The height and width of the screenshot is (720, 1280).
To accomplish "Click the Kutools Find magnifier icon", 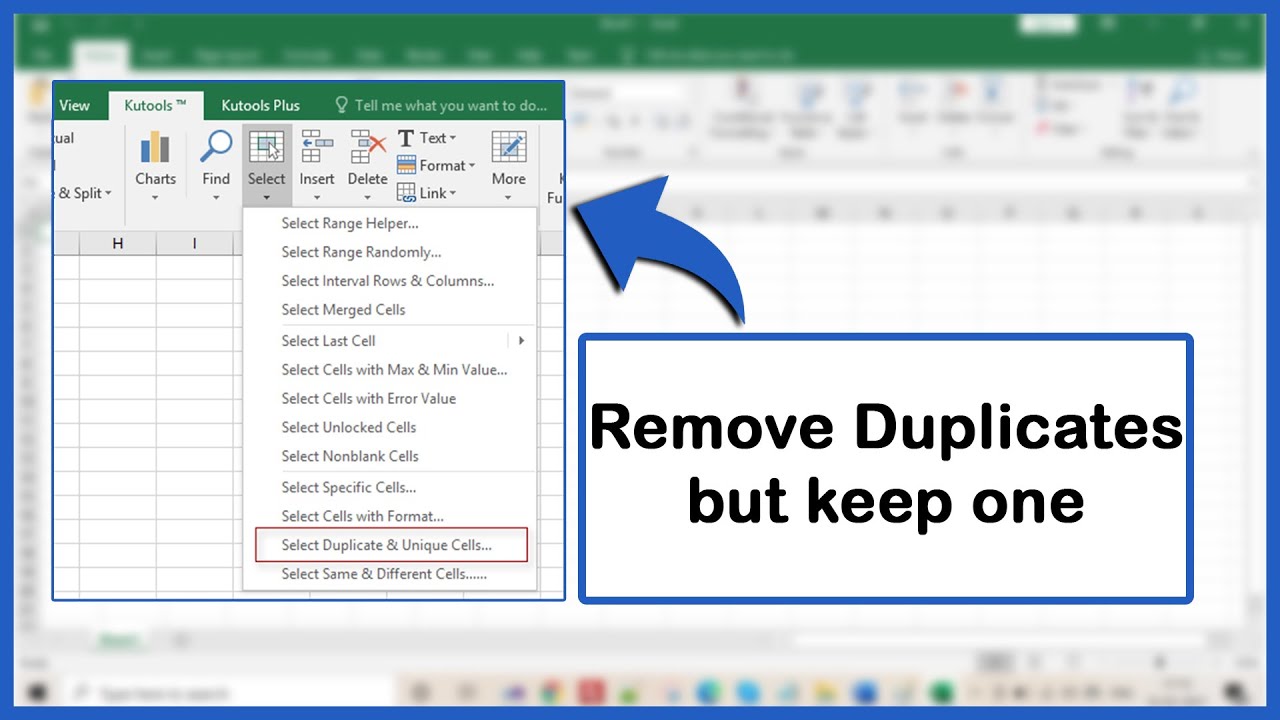I will point(216,145).
